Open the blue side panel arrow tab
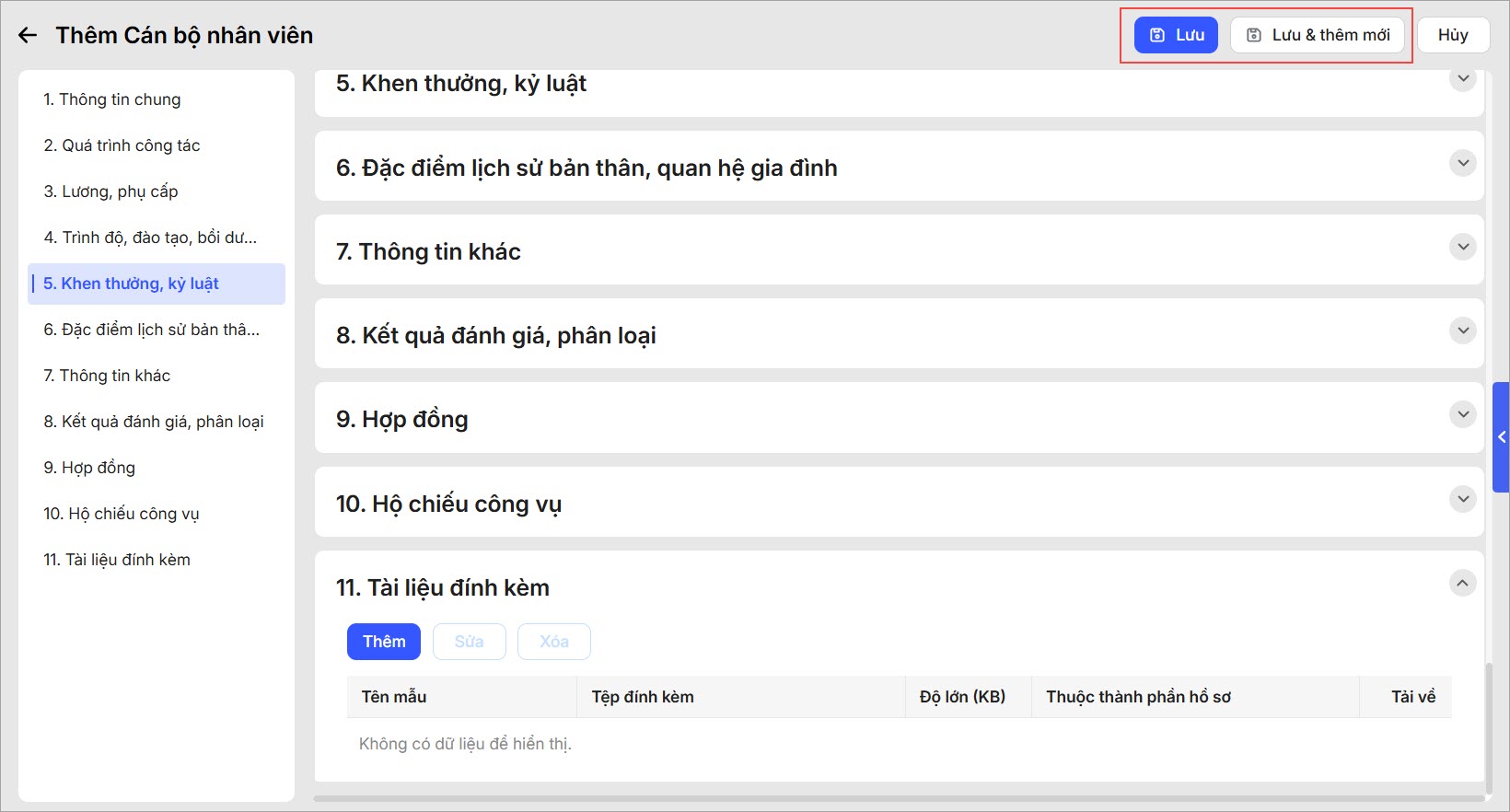Viewport: 1510px width, 812px height. pos(1502,437)
